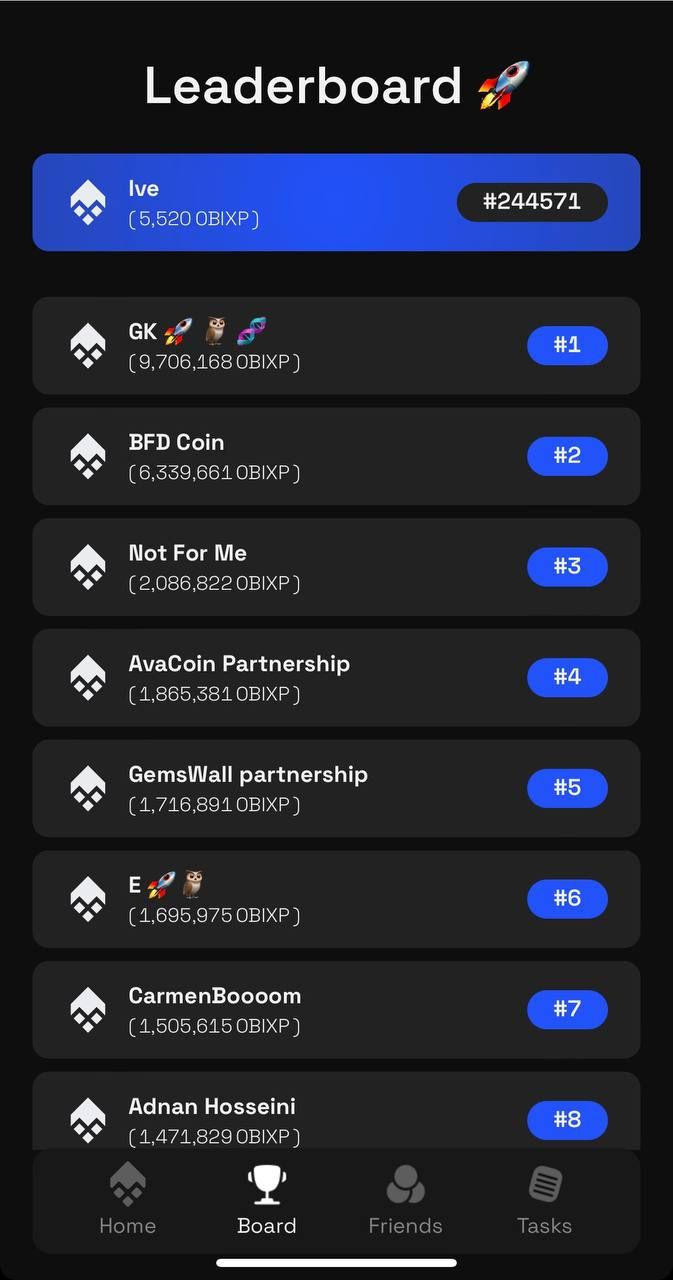Screen dimensions: 673x1280
Task: Select the #5 badge beside GemsWall partnership
Action: [x=567, y=788]
